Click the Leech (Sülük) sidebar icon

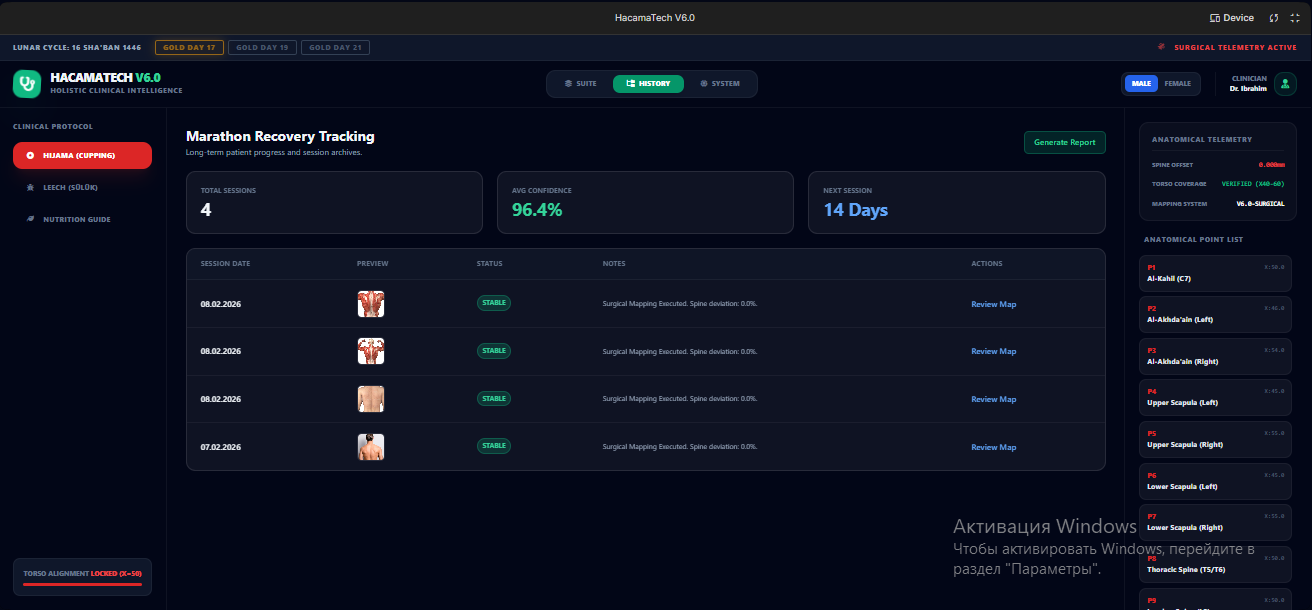point(30,187)
